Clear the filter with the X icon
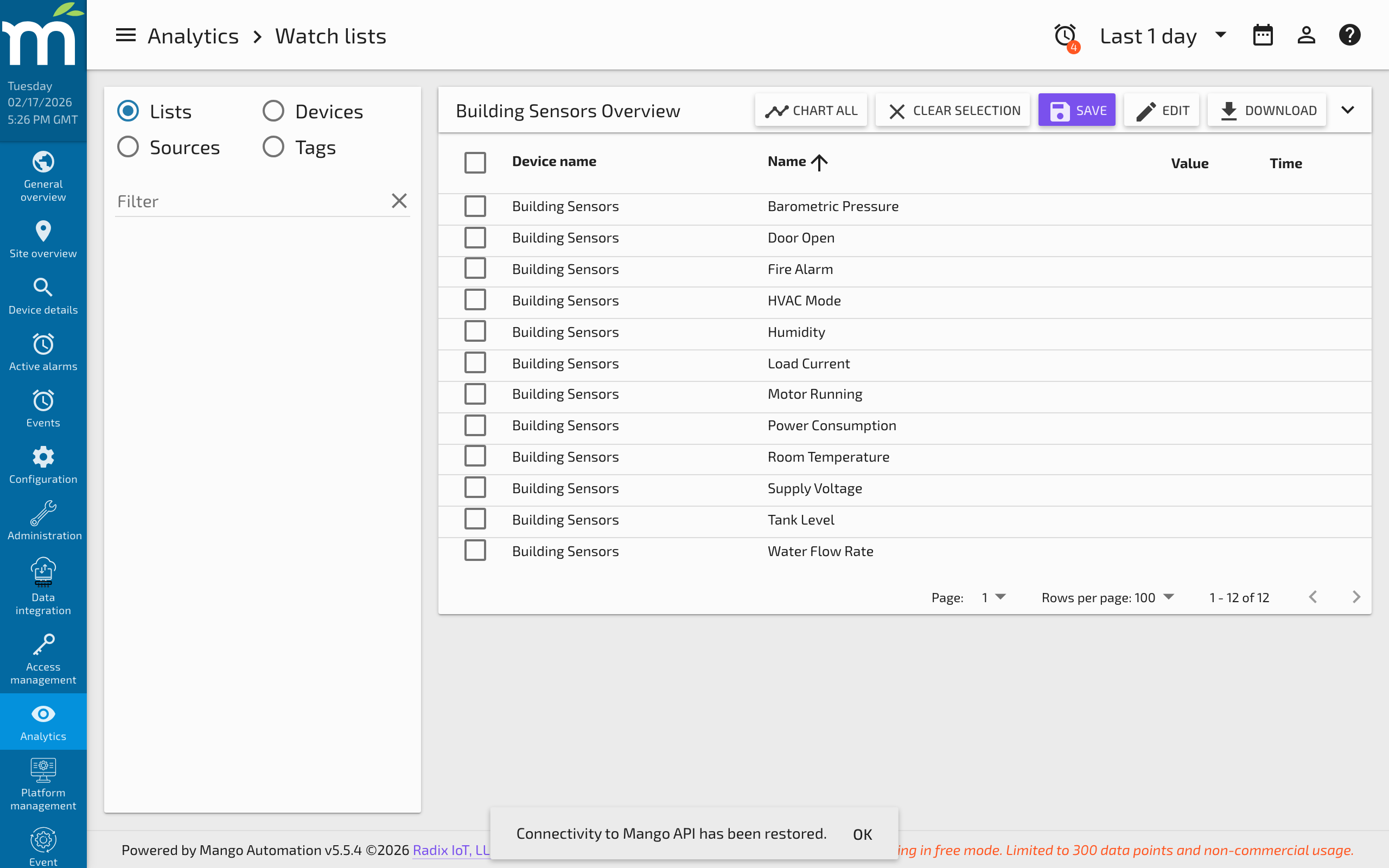 point(399,200)
